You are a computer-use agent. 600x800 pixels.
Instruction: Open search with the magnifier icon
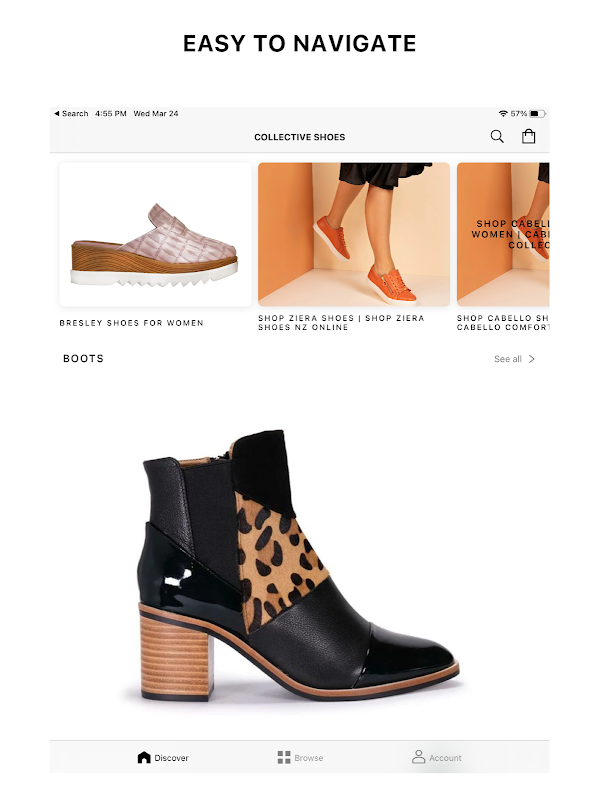[x=497, y=136]
